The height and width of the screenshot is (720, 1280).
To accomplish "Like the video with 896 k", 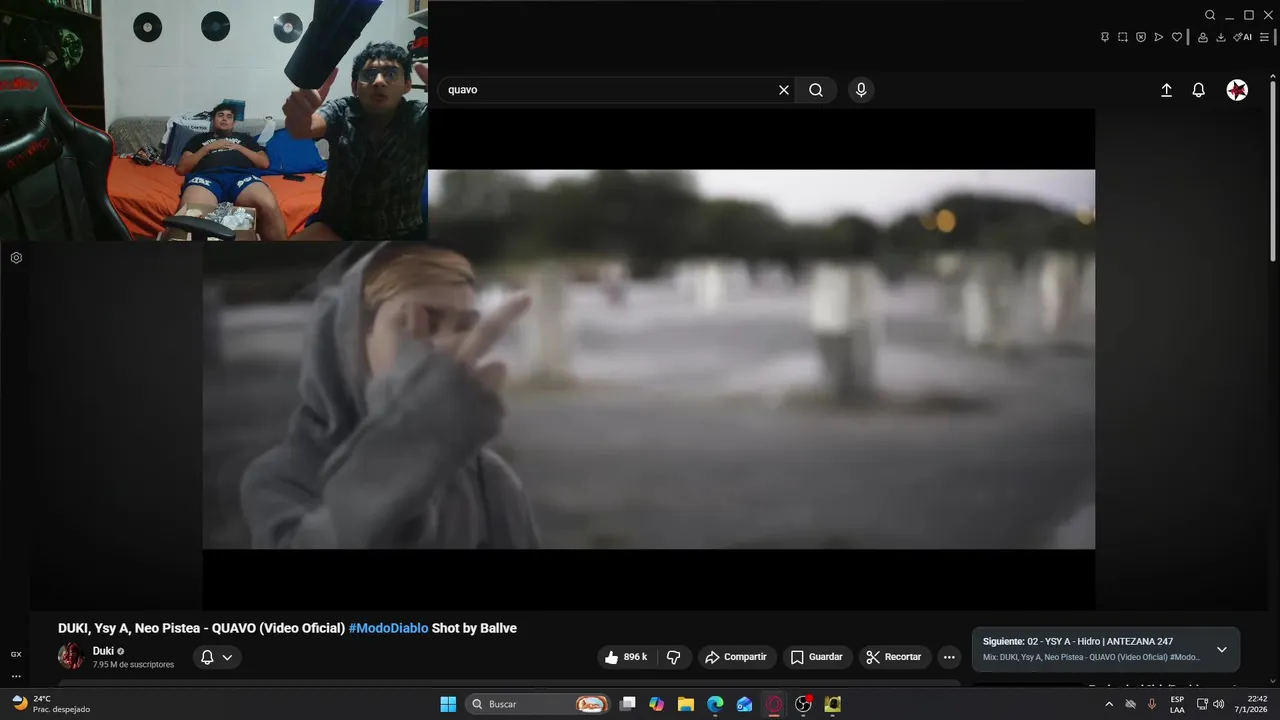I will 626,657.
